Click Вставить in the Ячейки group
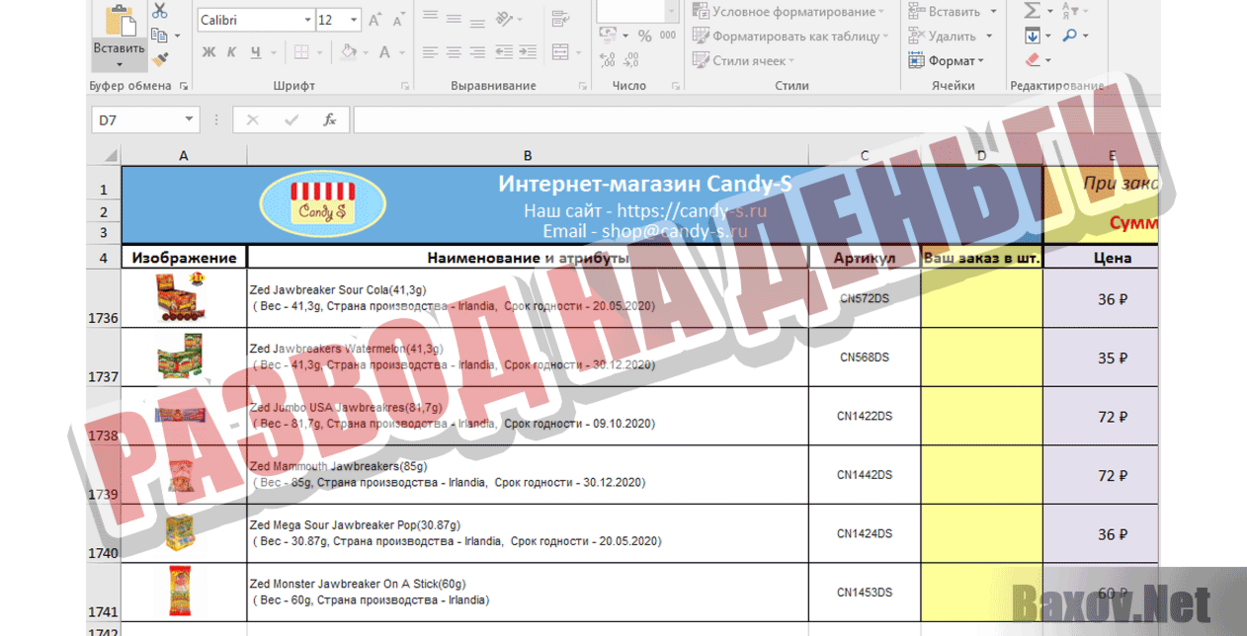 click(x=944, y=12)
